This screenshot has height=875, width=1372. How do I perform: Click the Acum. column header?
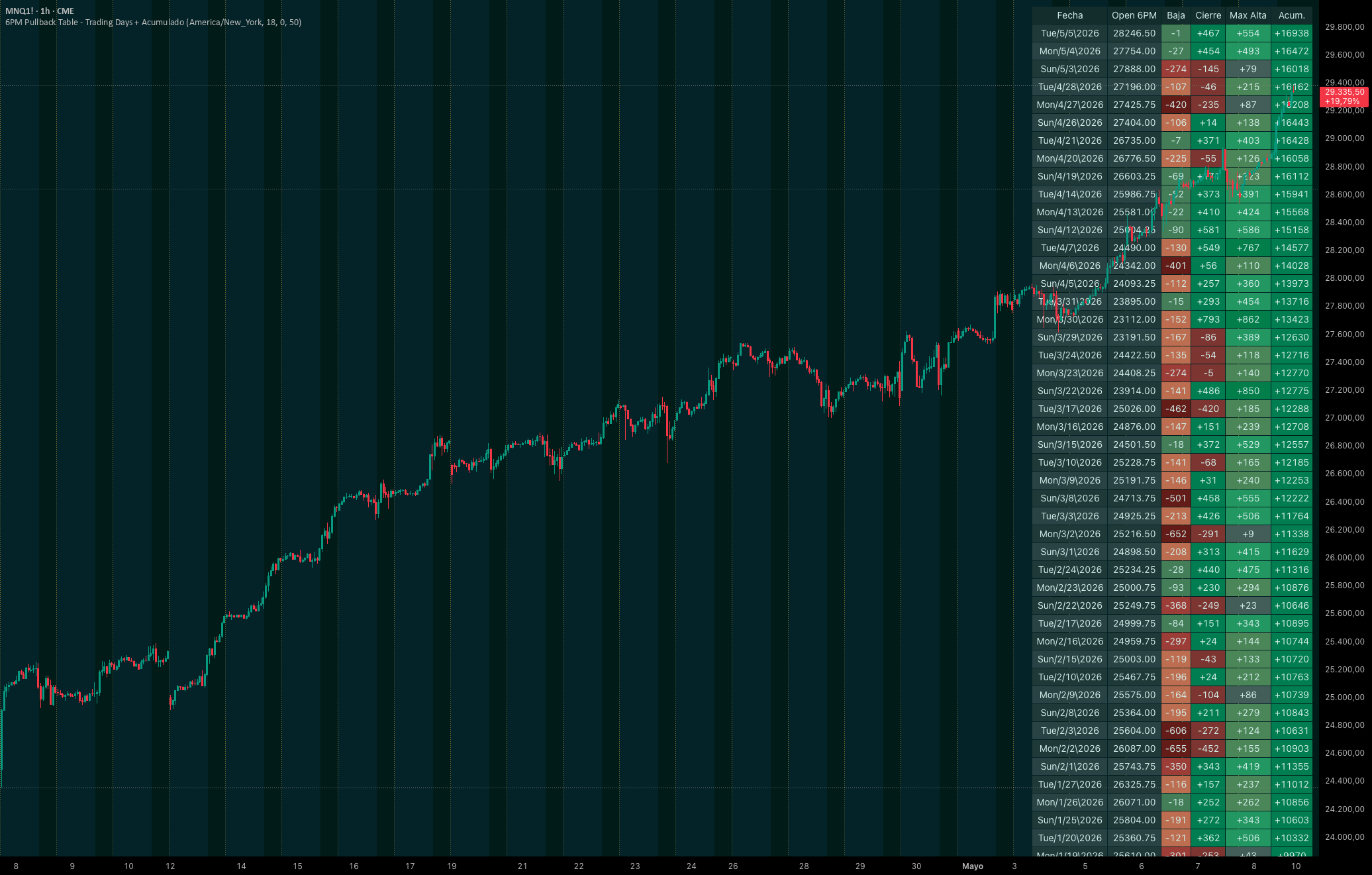(1292, 15)
